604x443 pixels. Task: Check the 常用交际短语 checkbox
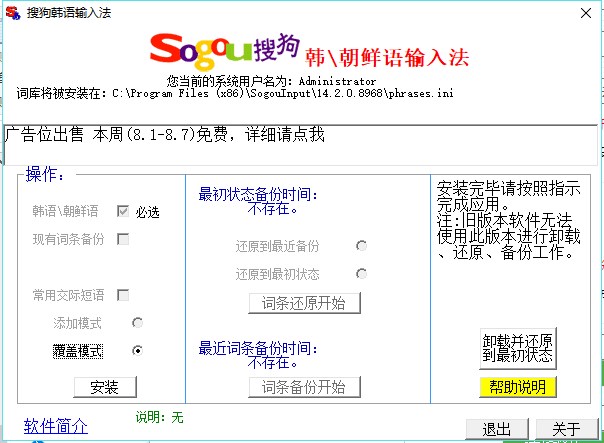[x=123, y=295]
